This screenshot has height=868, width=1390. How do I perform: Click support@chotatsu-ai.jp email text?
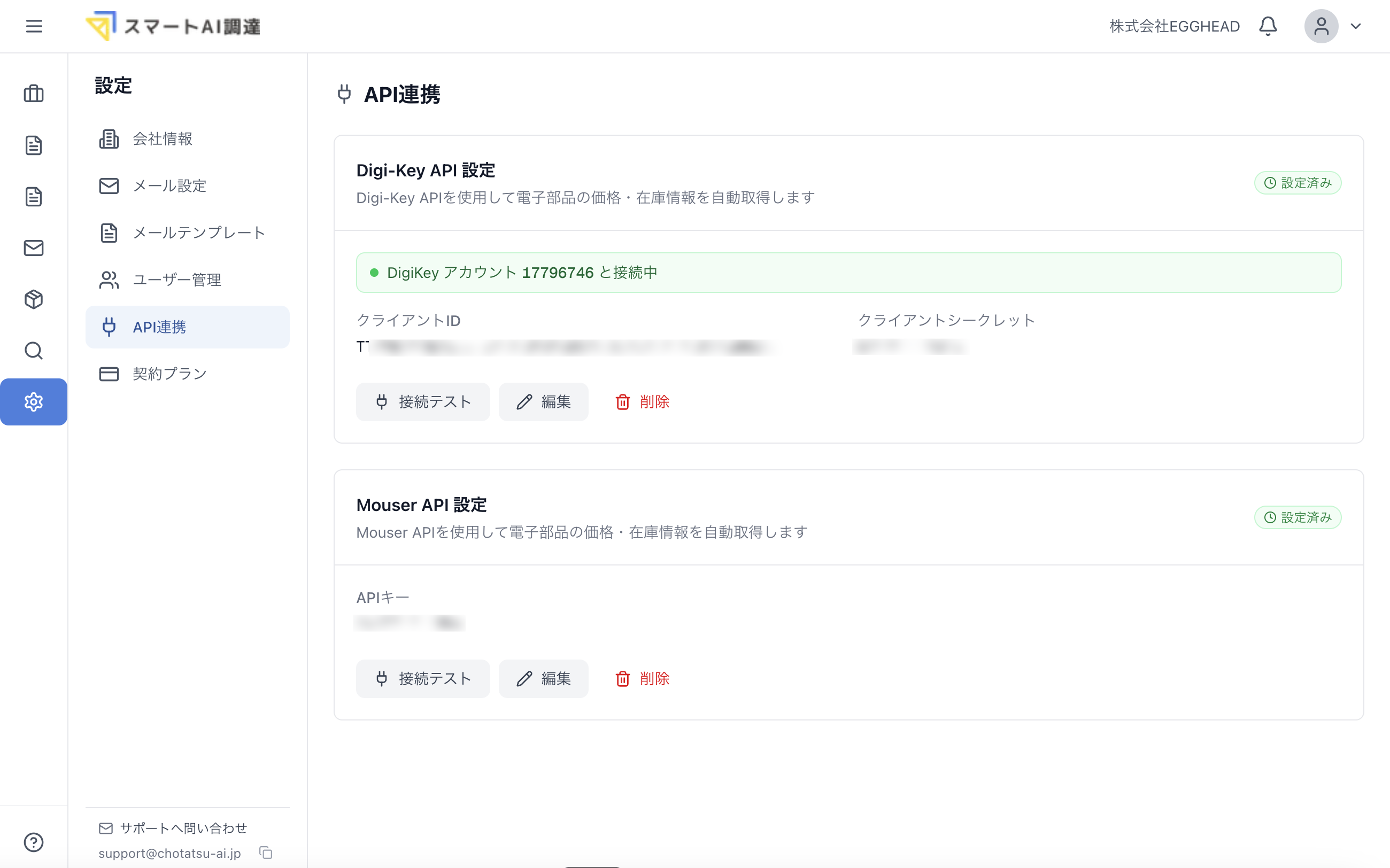click(x=169, y=854)
